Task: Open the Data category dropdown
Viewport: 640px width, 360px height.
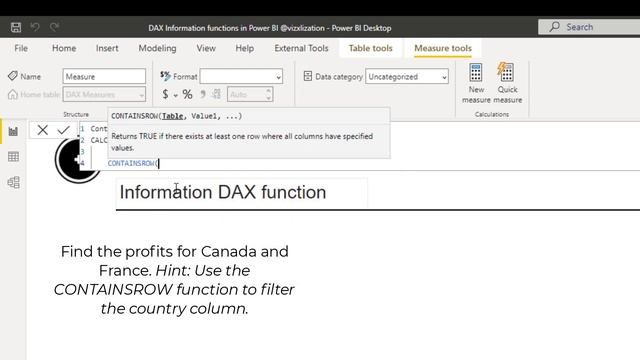Action: coord(407,76)
